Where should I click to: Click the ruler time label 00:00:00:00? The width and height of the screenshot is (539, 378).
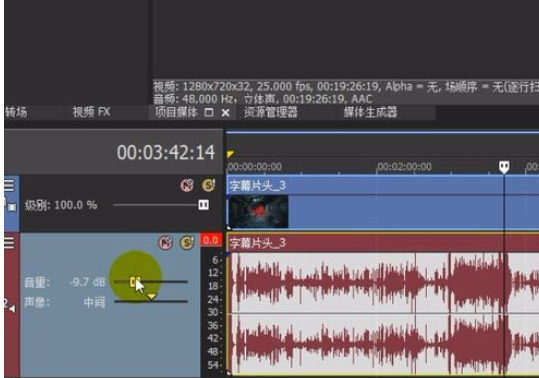coord(255,167)
